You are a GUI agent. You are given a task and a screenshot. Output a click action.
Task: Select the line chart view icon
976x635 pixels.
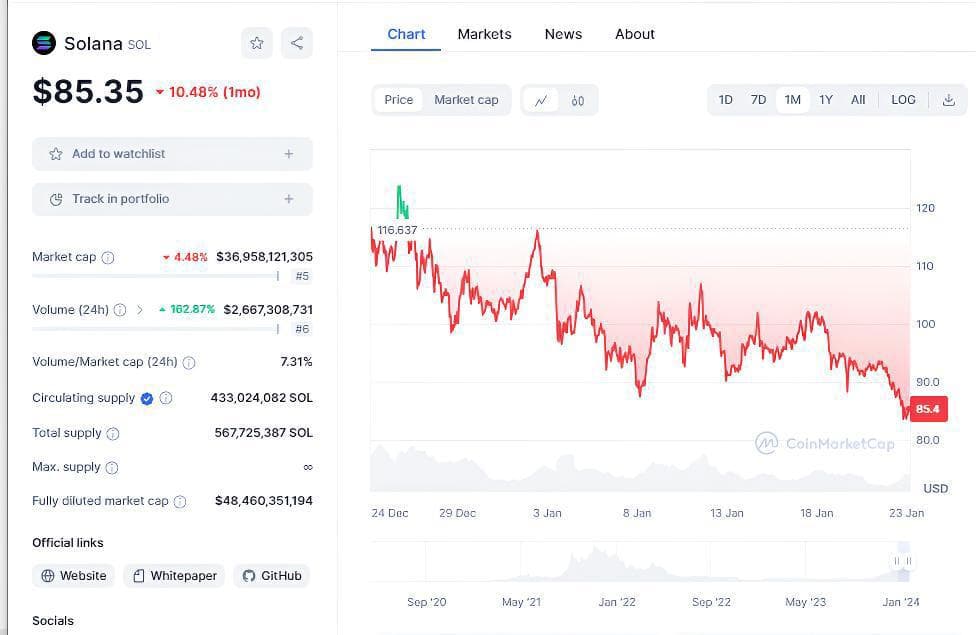tap(541, 100)
